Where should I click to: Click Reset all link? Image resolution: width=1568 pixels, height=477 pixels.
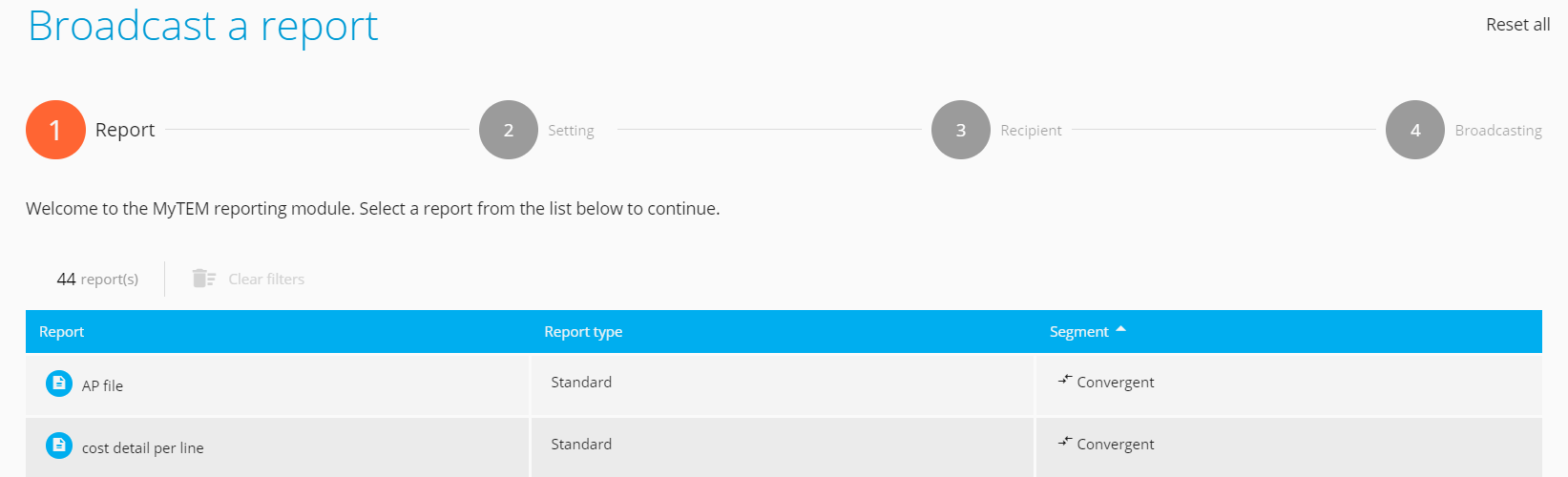coord(1517,25)
